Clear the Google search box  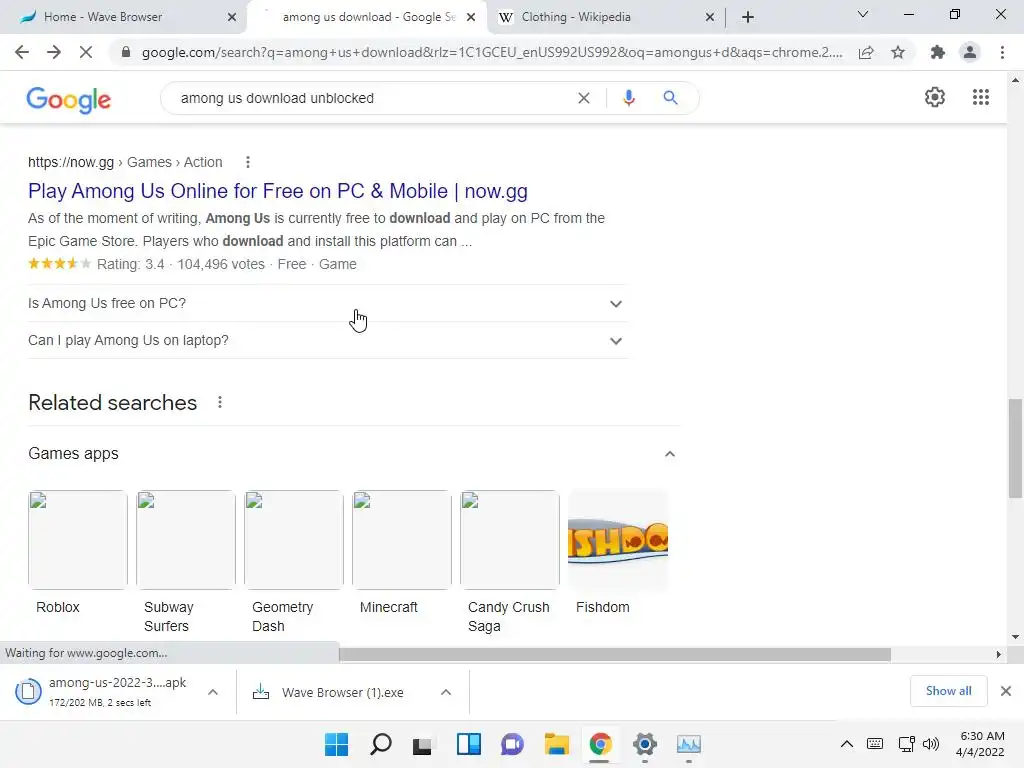[584, 98]
